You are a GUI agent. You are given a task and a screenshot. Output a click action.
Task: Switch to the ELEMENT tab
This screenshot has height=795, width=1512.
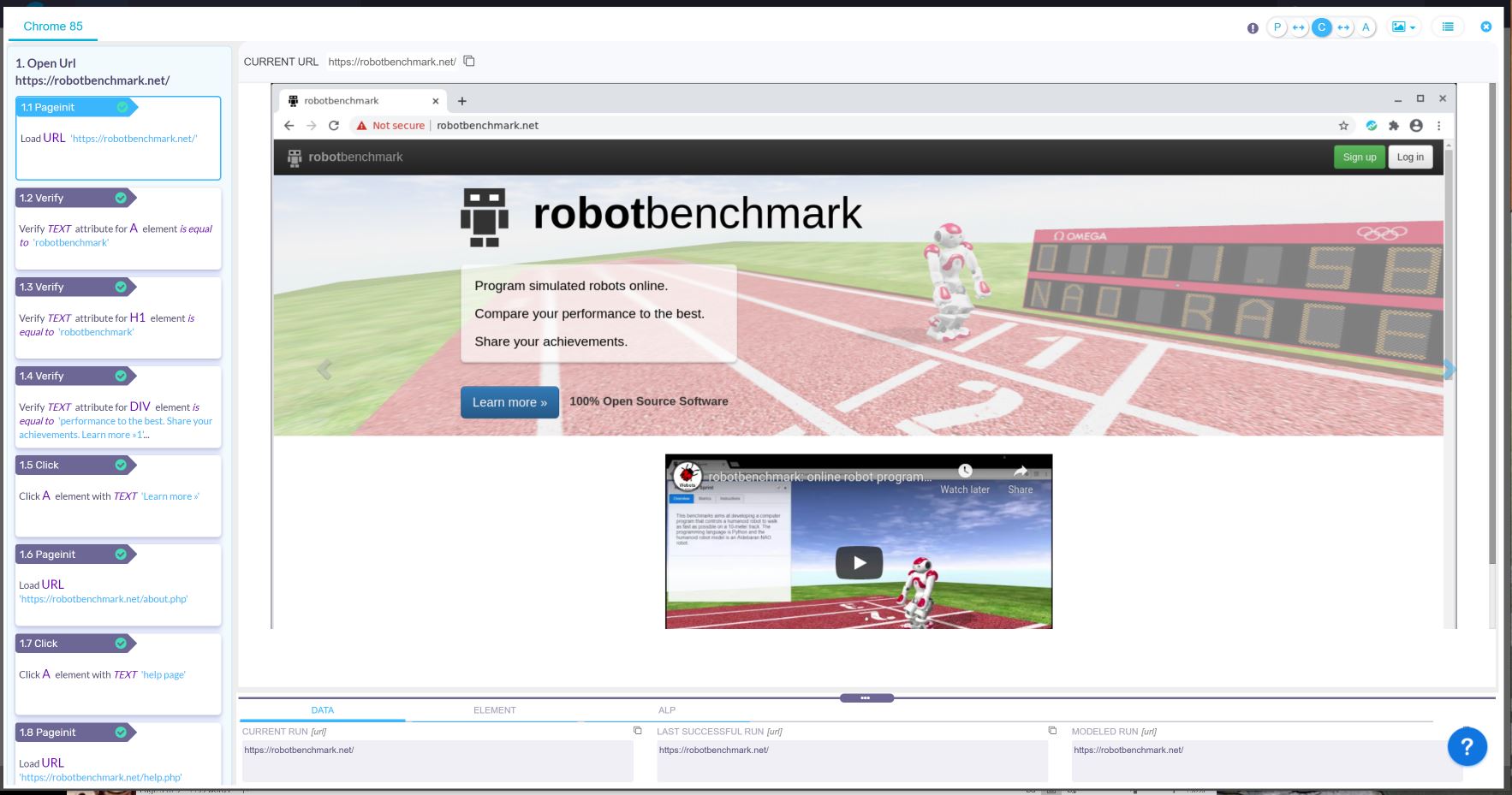[x=495, y=710]
